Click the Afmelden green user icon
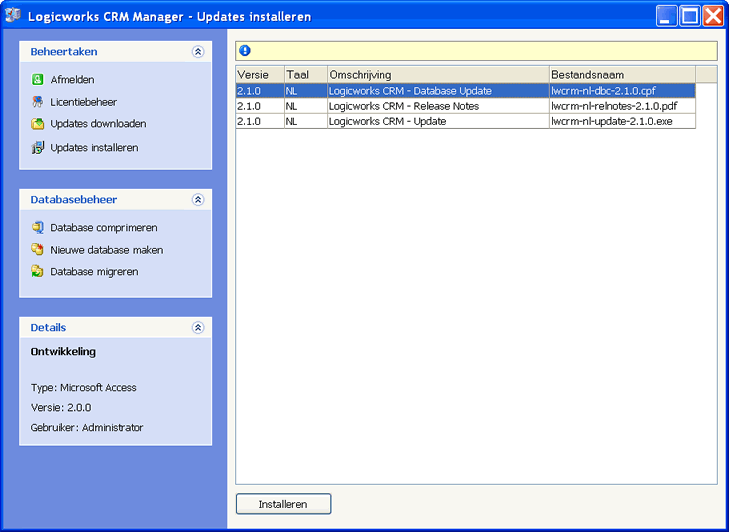729x532 pixels. 38,80
